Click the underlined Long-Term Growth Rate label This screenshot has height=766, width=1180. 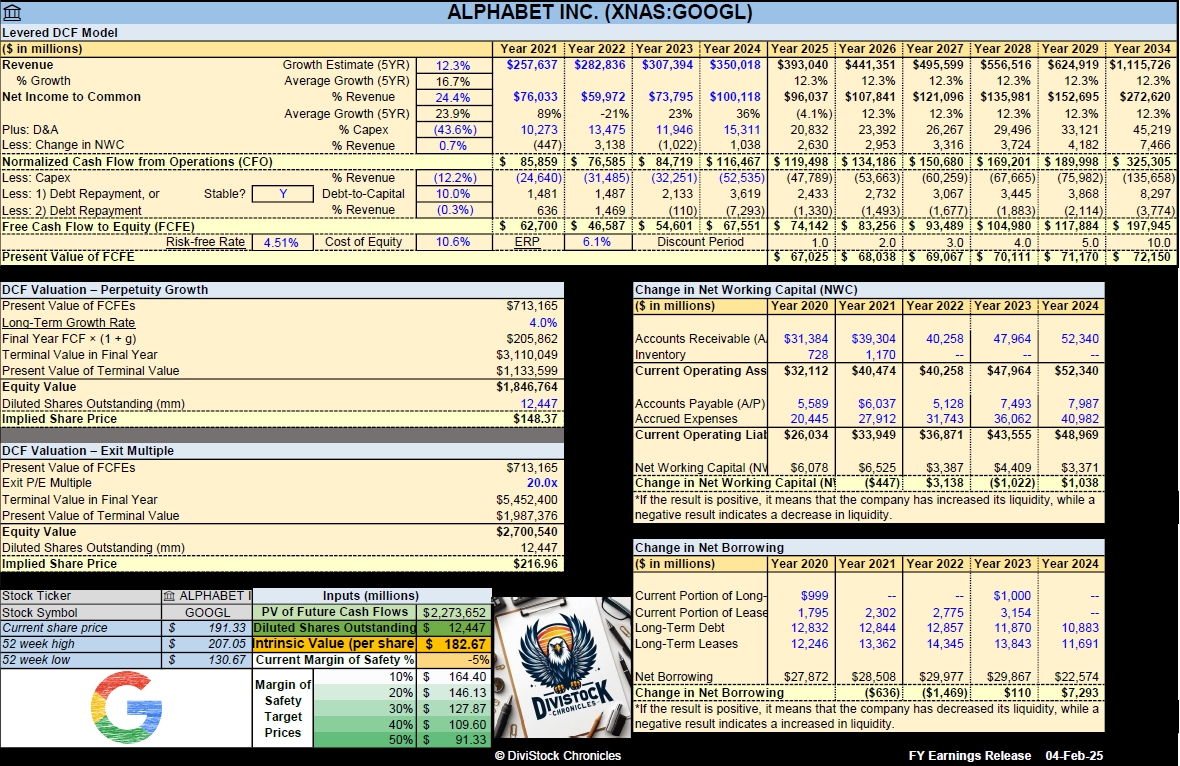[68, 322]
